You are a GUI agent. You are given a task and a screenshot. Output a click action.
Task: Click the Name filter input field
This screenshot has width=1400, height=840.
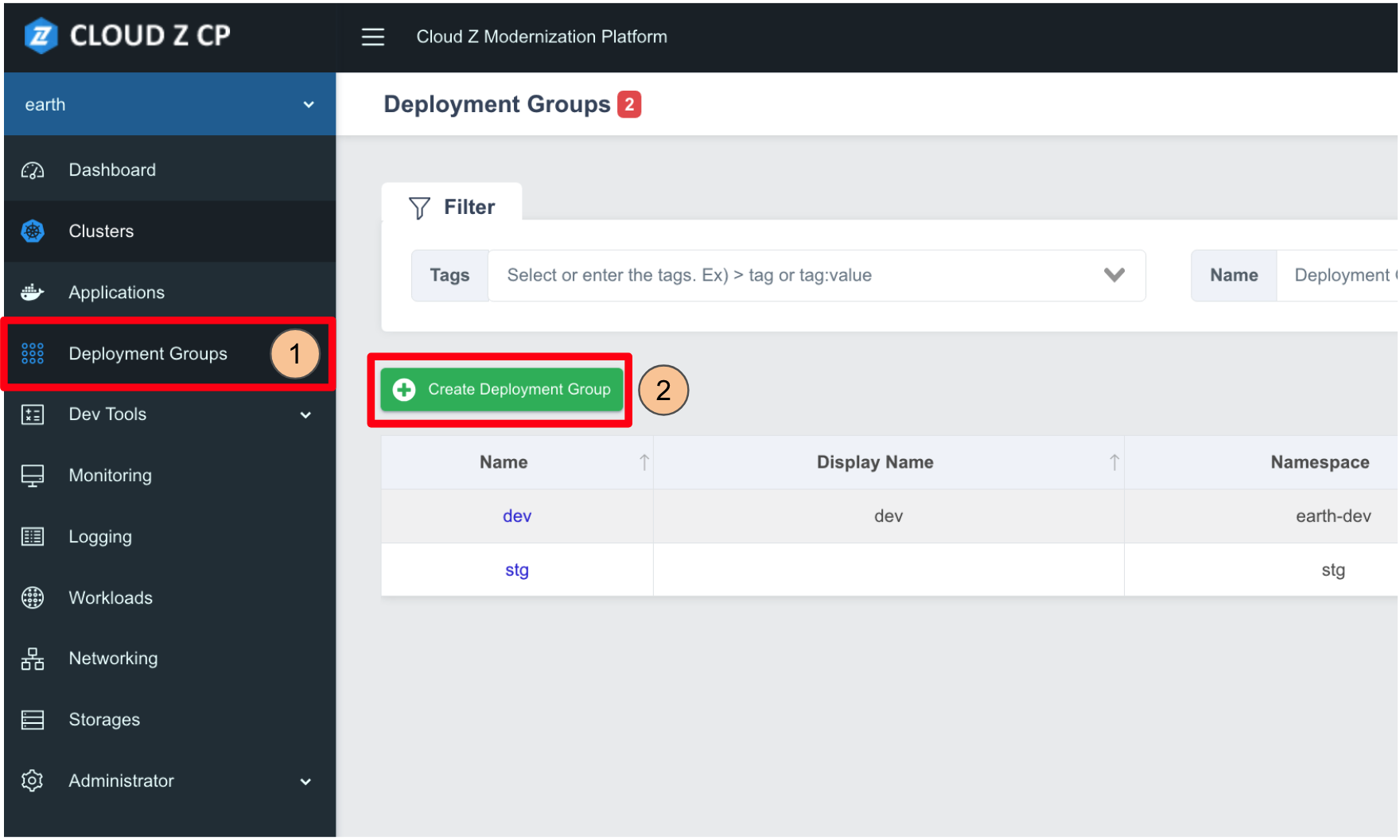click(1336, 275)
